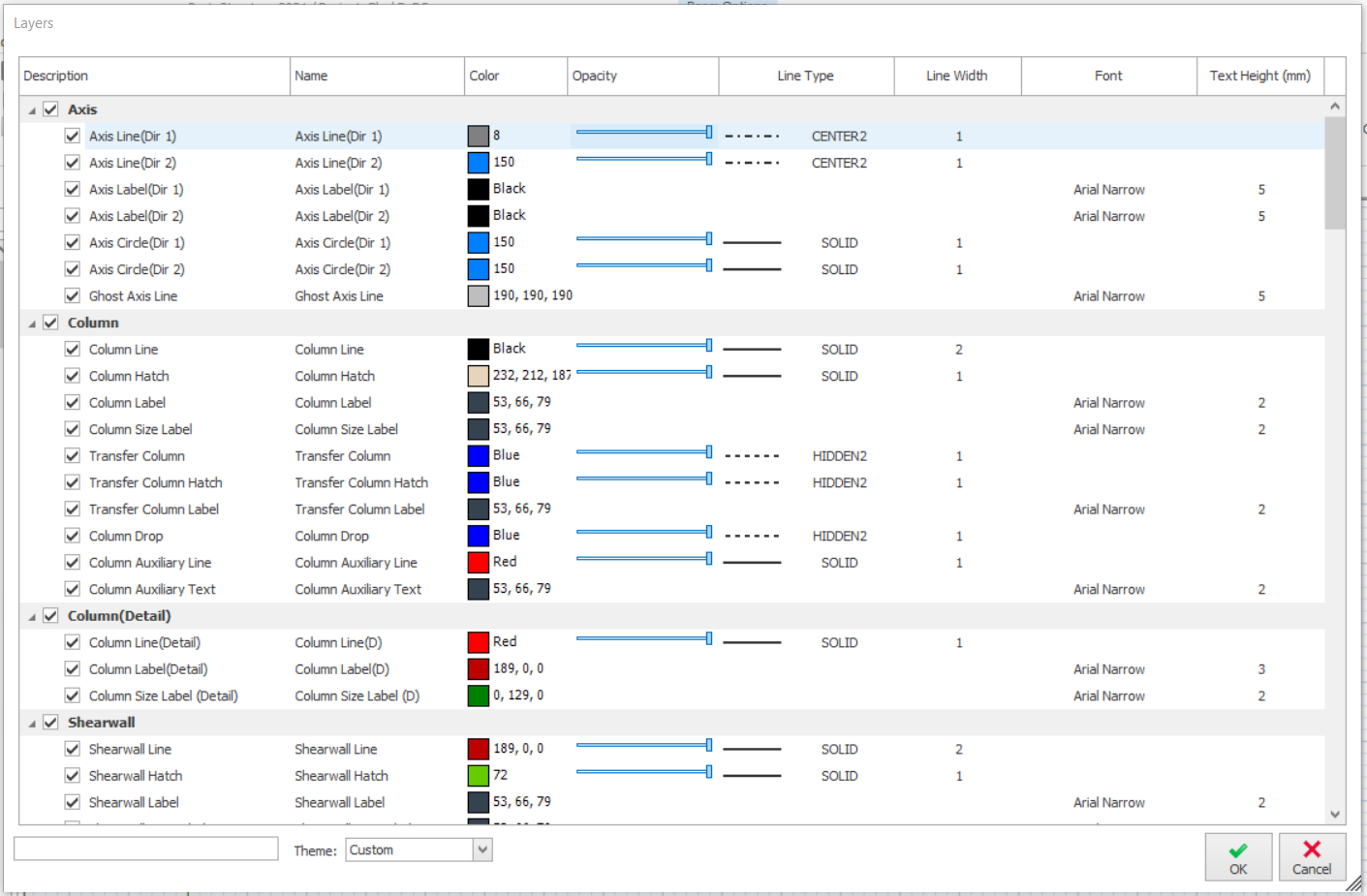Click the red X Cancel button

point(1311,857)
